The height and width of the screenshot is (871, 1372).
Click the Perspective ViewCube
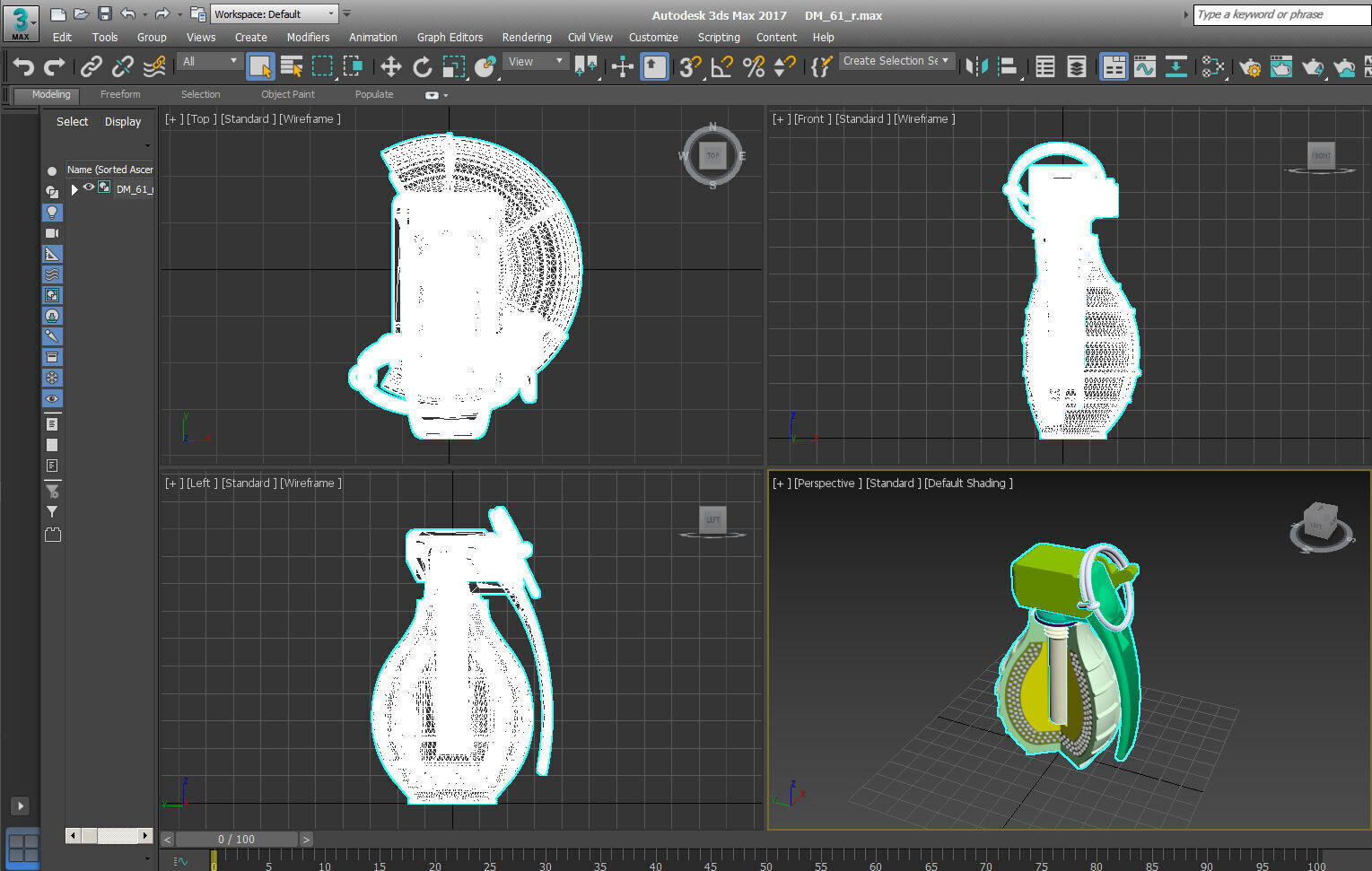(1321, 527)
